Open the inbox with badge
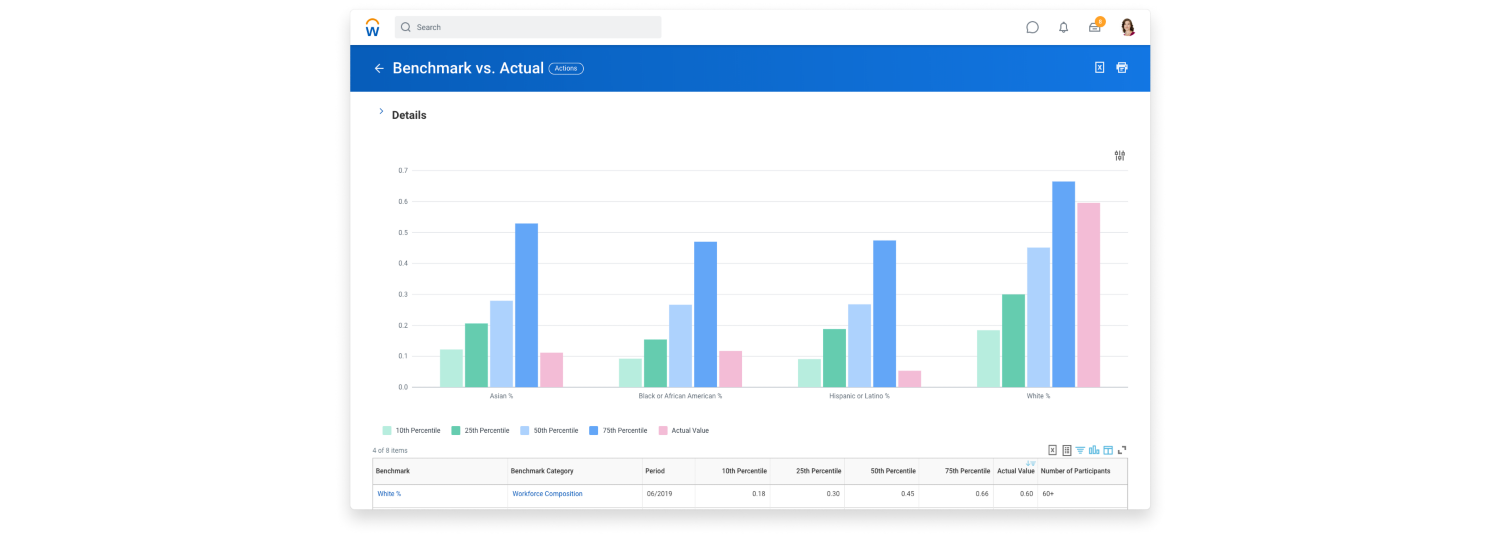The image size is (1500, 537). 1095,27
